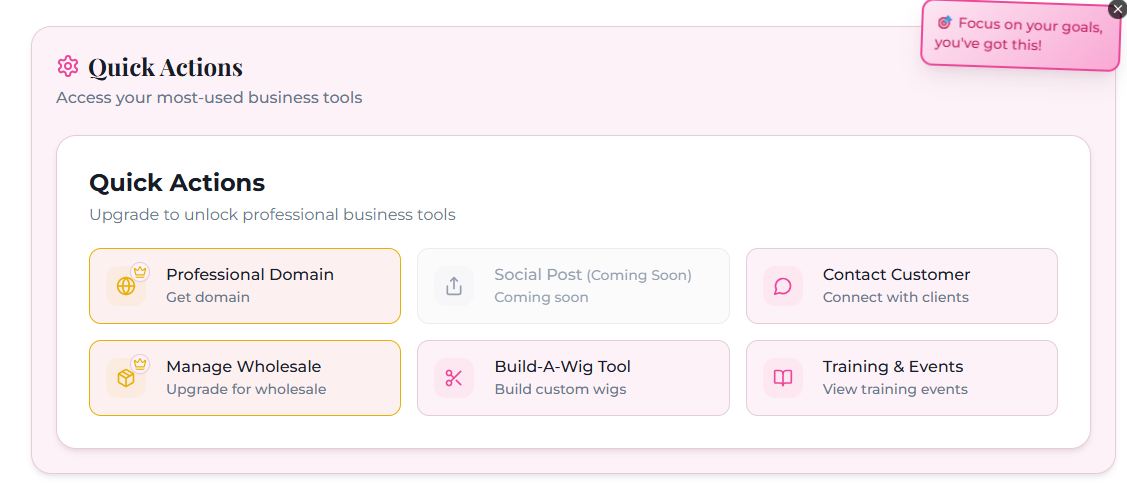1127x484 pixels.
Task: Click the crown badge on Professional Domain icon
Action: (x=140, y=271)
